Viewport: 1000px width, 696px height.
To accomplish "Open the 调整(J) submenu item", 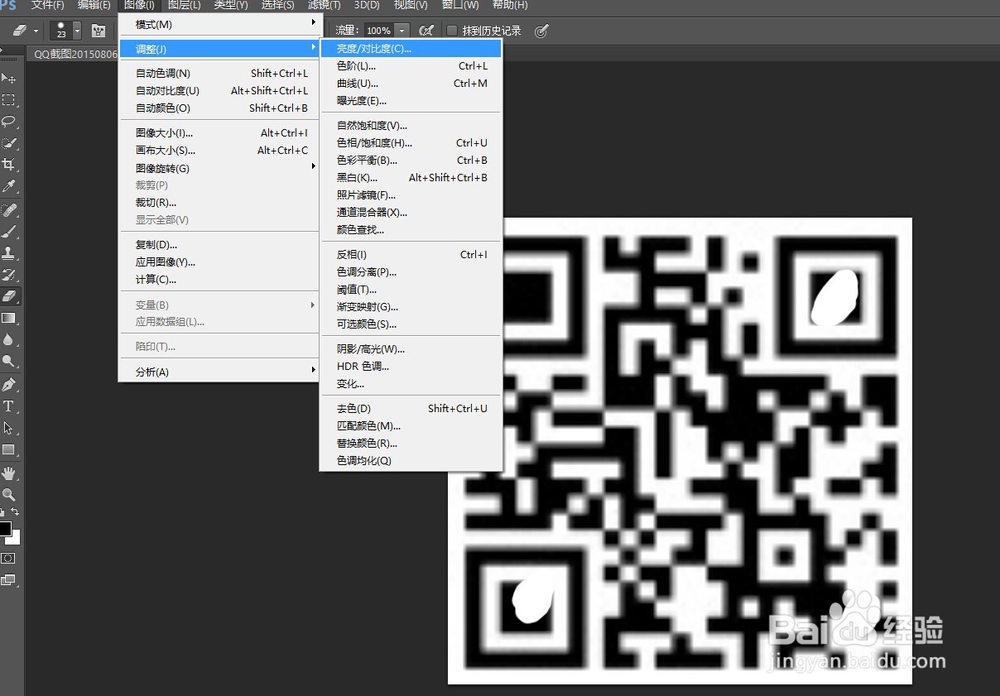I will coord(219,49).
